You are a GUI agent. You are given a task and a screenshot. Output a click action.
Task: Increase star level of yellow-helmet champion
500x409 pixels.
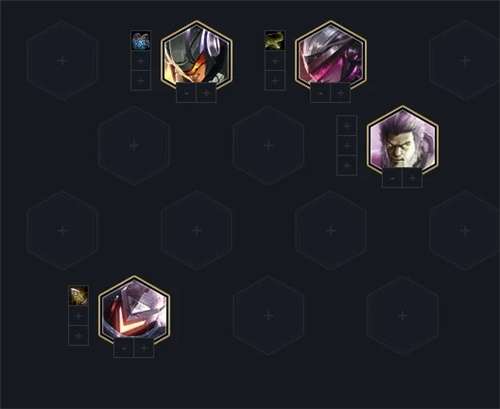(207, 93)
